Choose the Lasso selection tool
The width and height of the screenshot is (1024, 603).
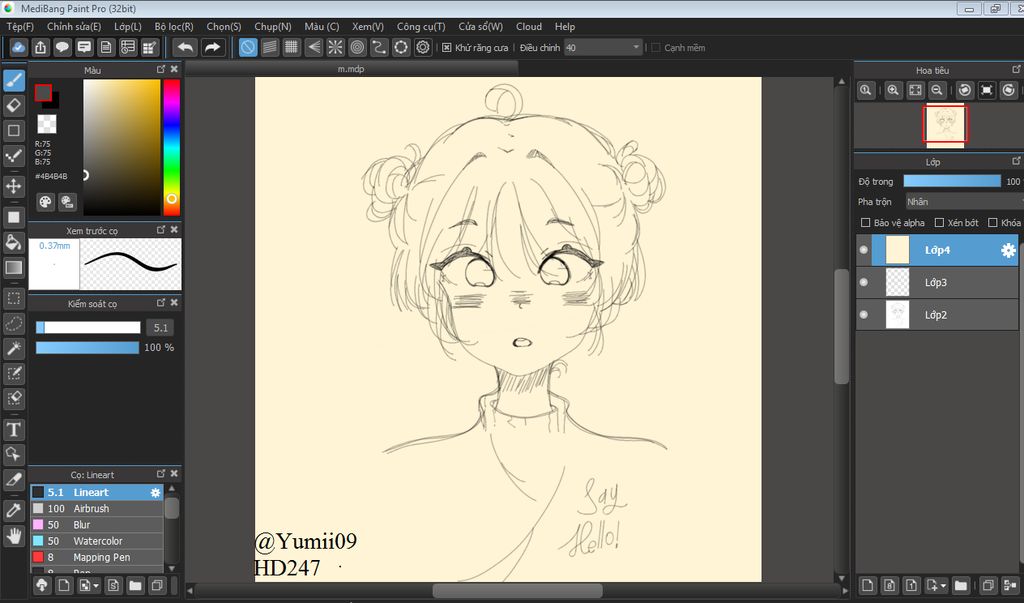(x=14, y=323)
